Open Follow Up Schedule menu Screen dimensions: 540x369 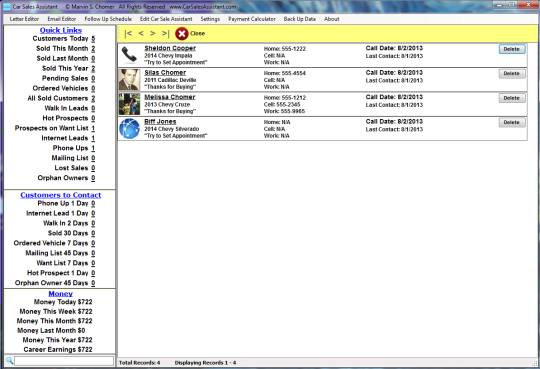tap(108, 19)
